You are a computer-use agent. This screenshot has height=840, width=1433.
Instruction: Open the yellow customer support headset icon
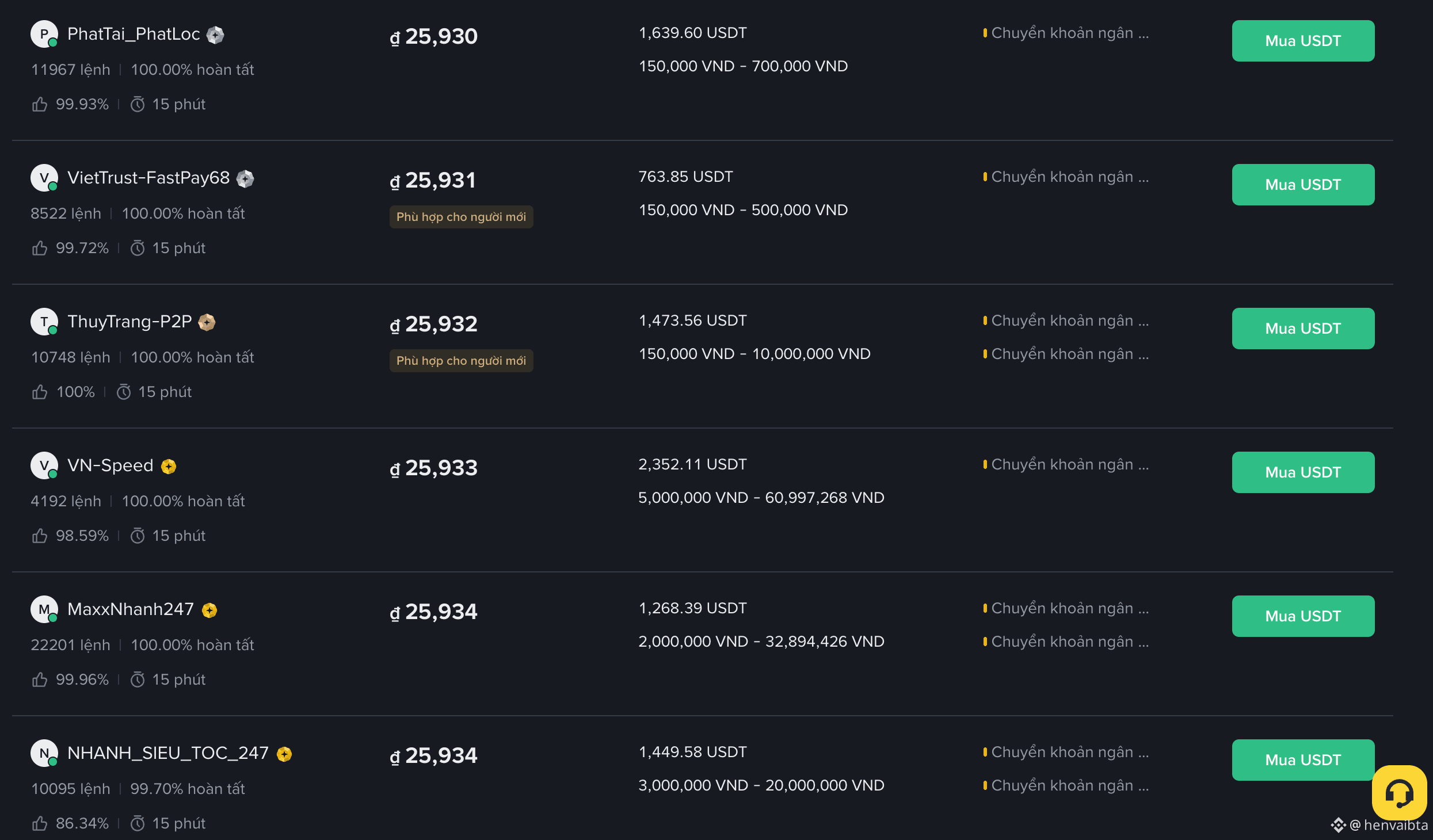pyautogui.click(x=1399, y=792)
